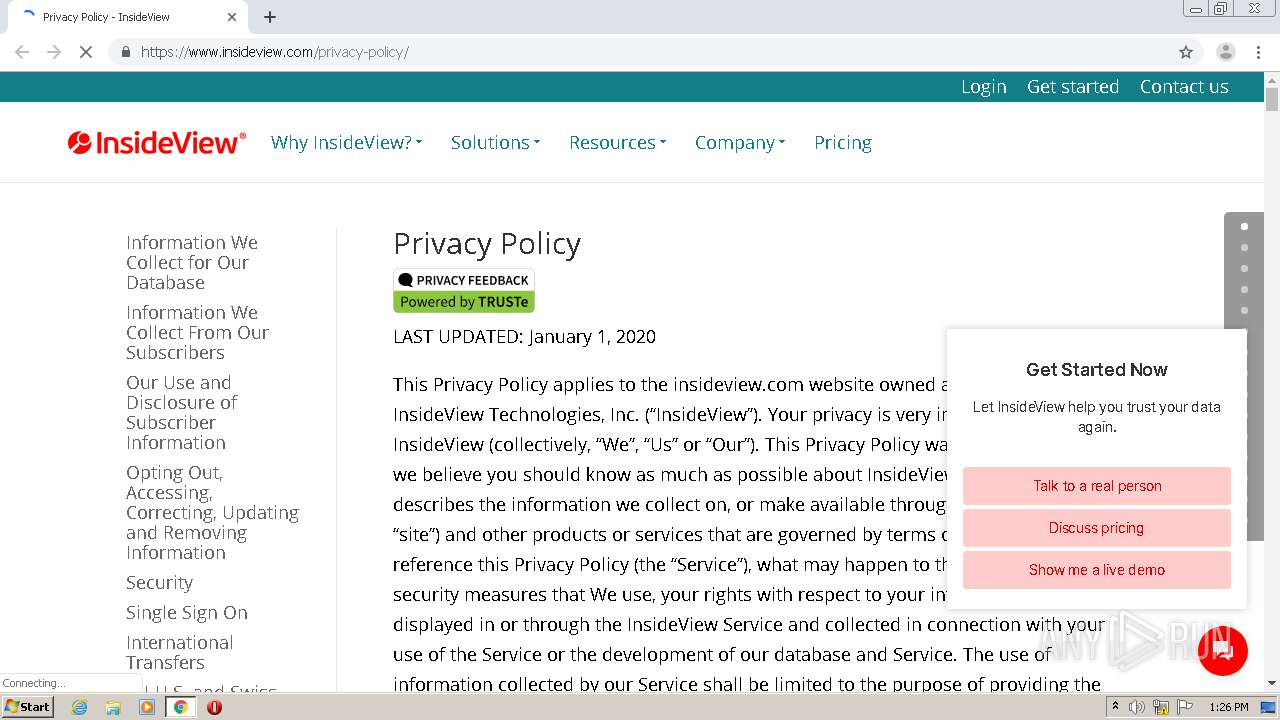Close the Privacy Policy tab

coord(232,17)
